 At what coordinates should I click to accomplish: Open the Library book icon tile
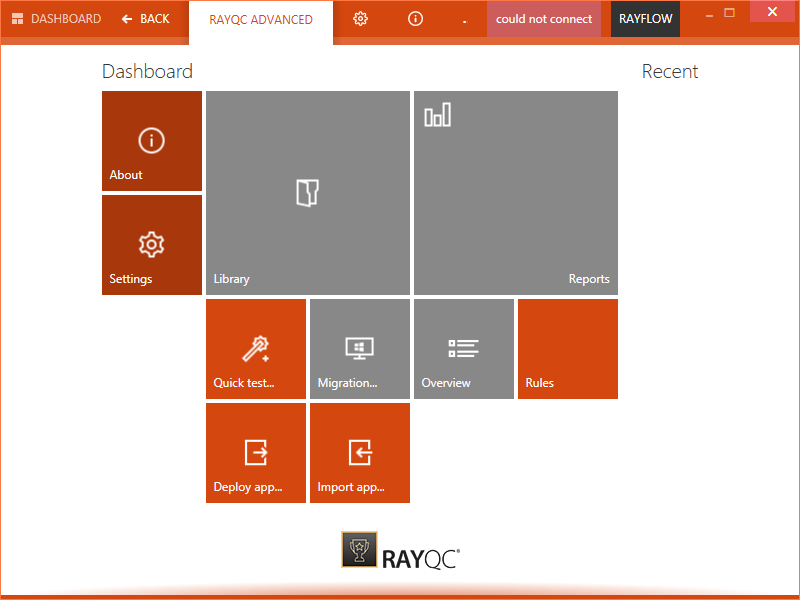pos(307,193)
